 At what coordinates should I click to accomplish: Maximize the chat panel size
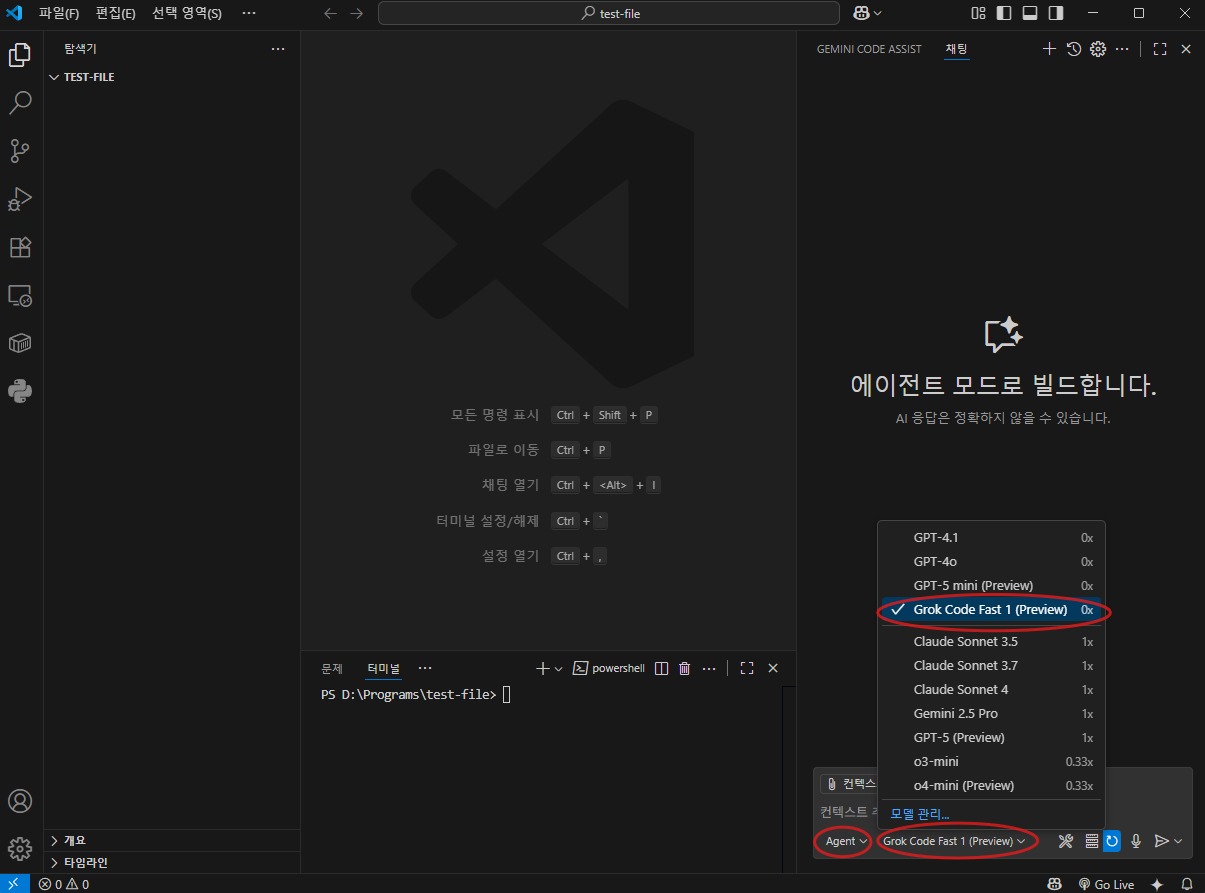coord(1160,48)
